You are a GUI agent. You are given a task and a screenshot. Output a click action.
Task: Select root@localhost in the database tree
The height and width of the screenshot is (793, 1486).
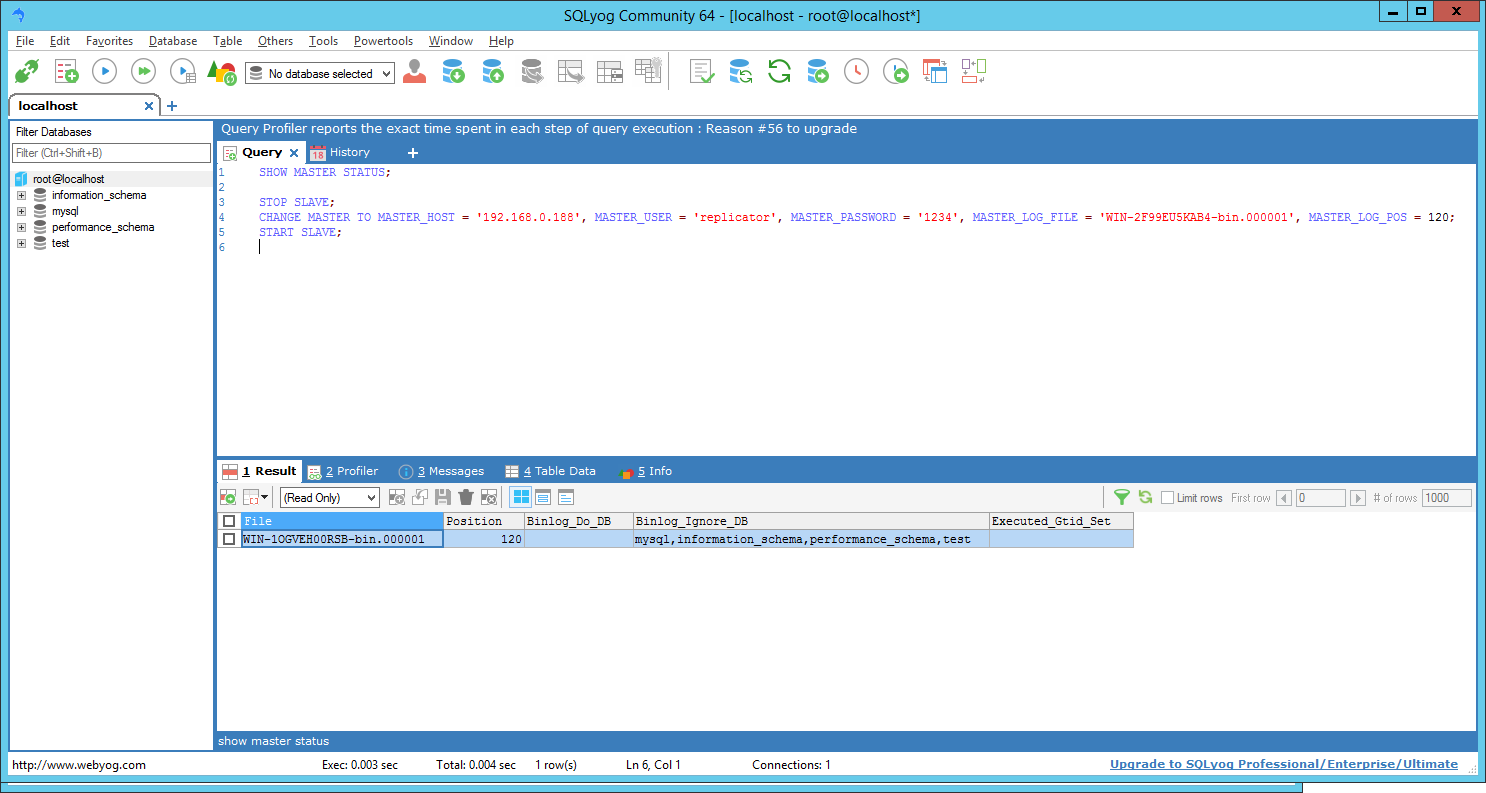pos(68,179)
